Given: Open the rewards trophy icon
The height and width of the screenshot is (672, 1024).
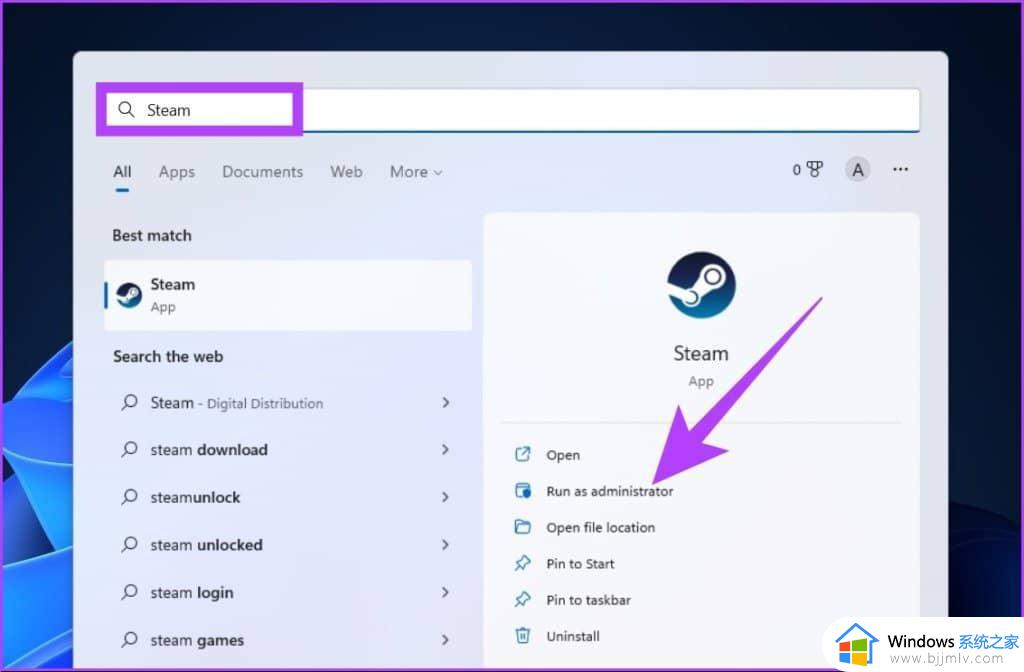Looking at the screenshot, I should [814, 170].
